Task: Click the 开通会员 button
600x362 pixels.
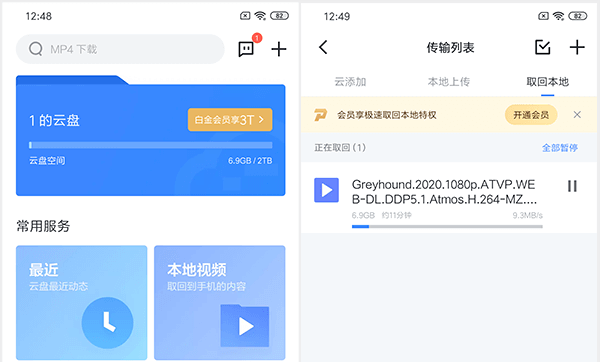Action: (531, 115)
